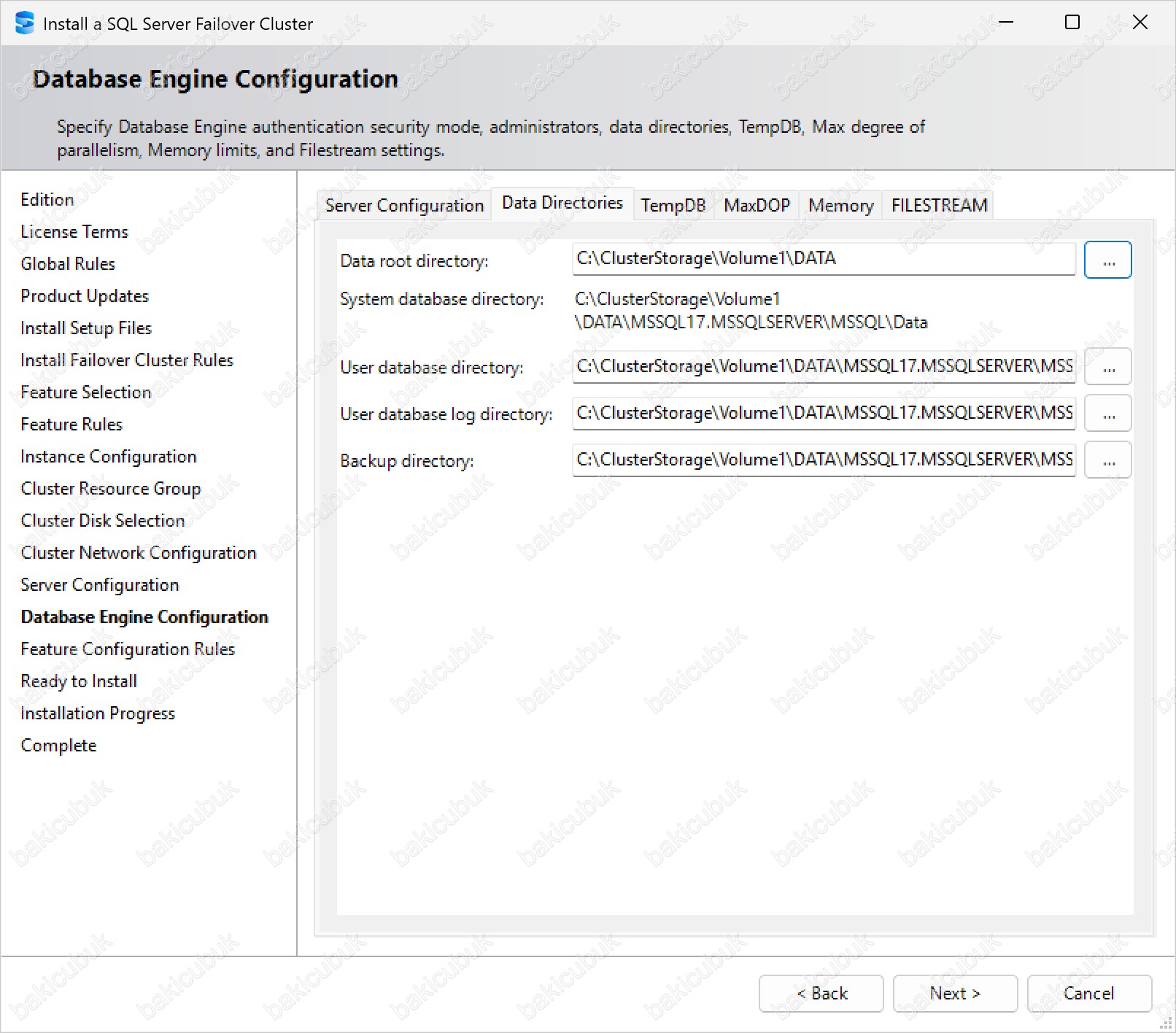Maximize the installer window
This screenshot has height=1033, width=1176.
coord(1072,23)
